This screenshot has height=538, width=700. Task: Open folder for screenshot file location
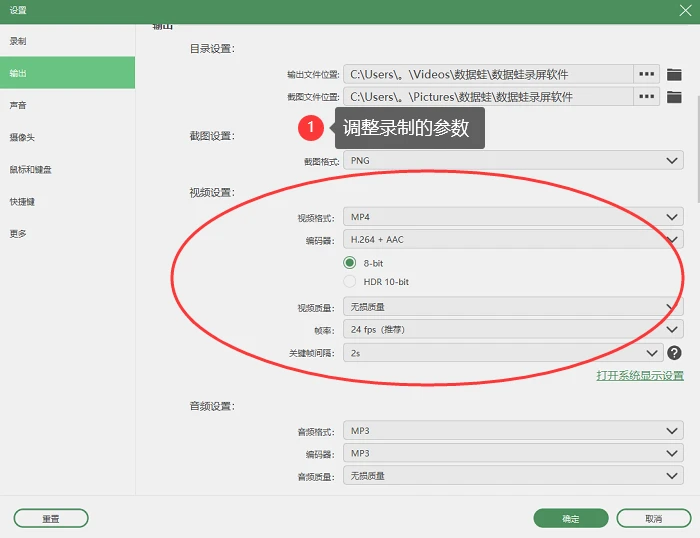click(x=674, y=97)
